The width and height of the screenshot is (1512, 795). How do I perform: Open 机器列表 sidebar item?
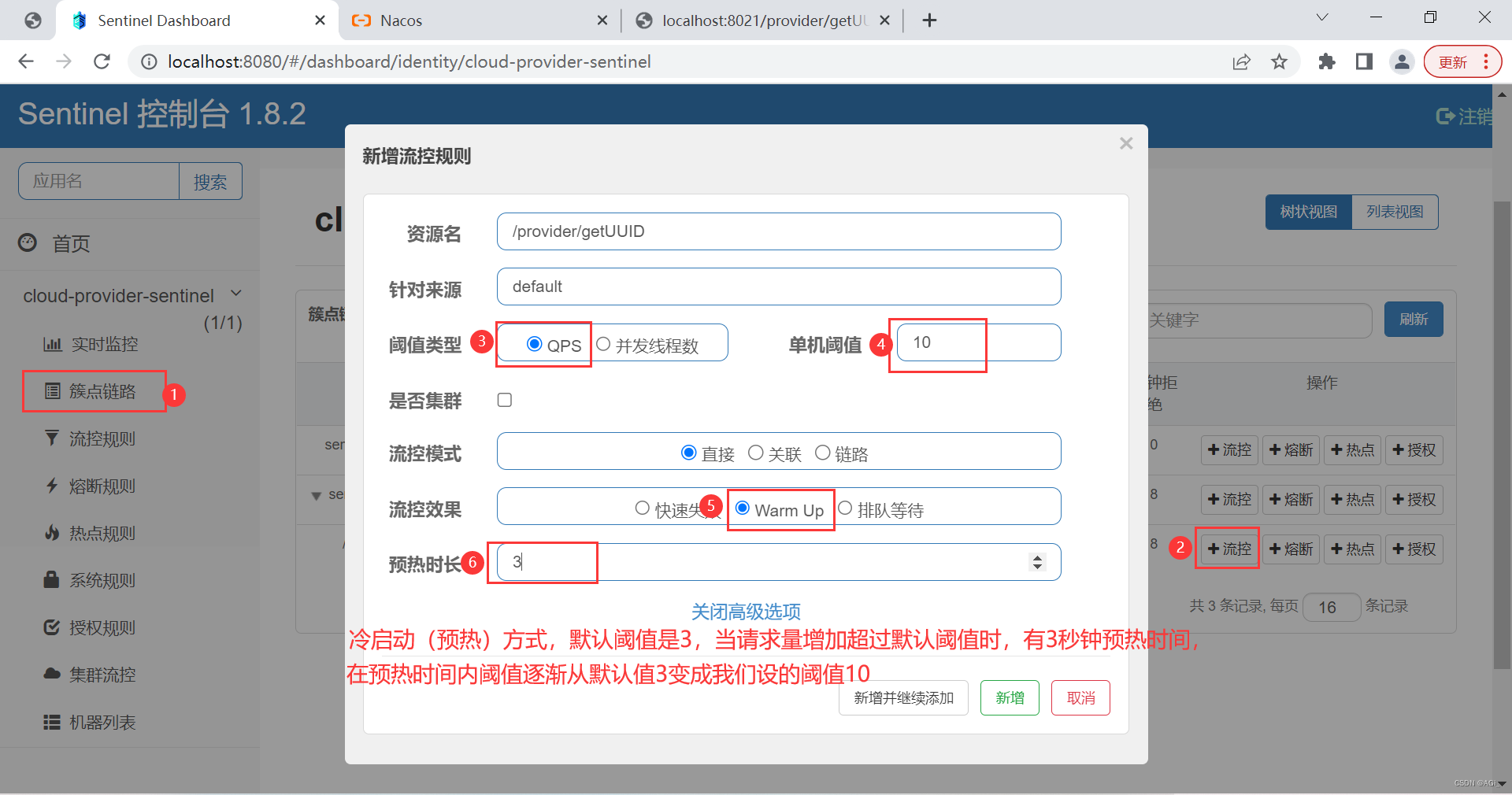tap(91, 722)
